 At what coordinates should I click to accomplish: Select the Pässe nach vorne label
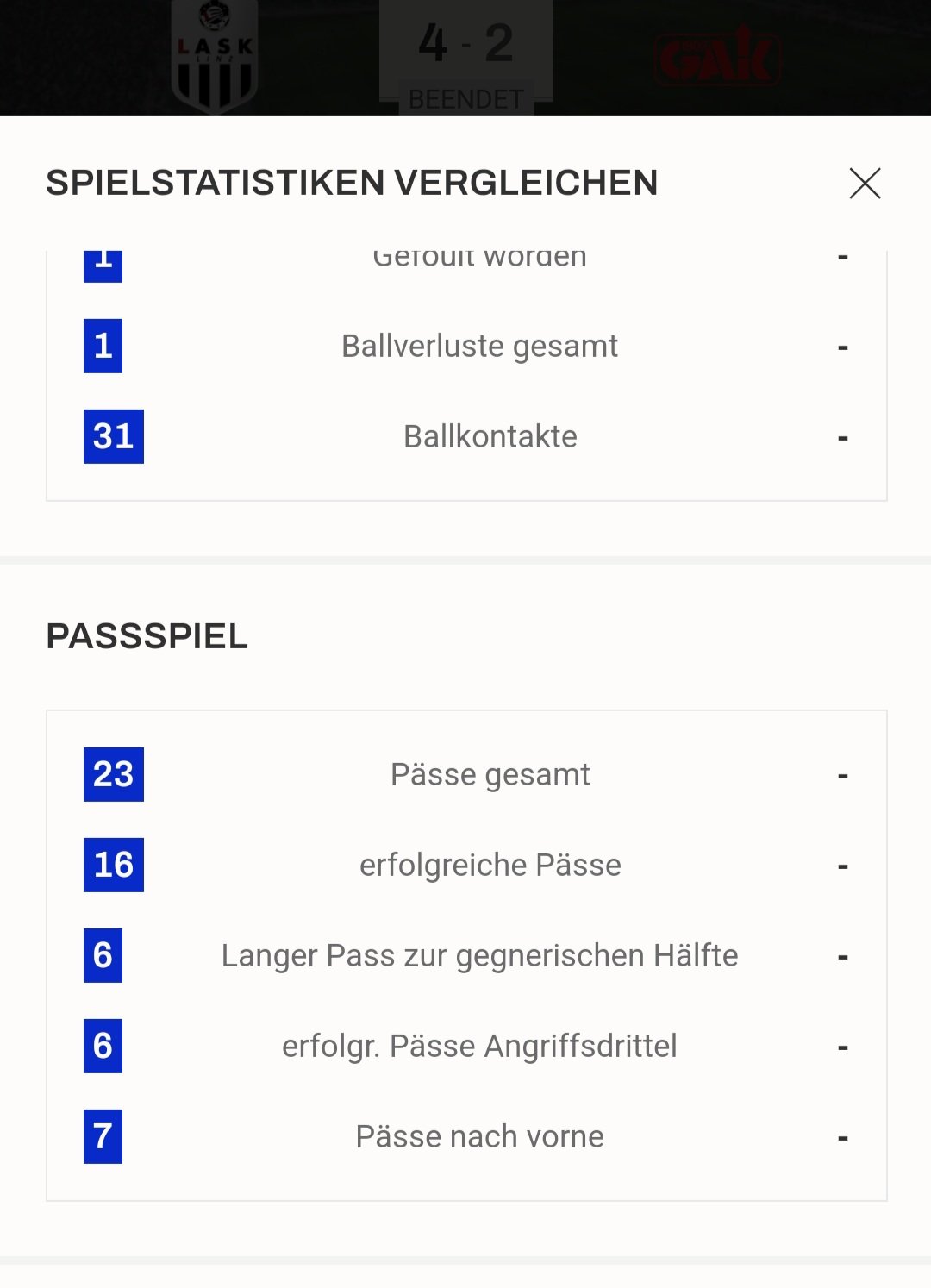tap(479, 1136)
